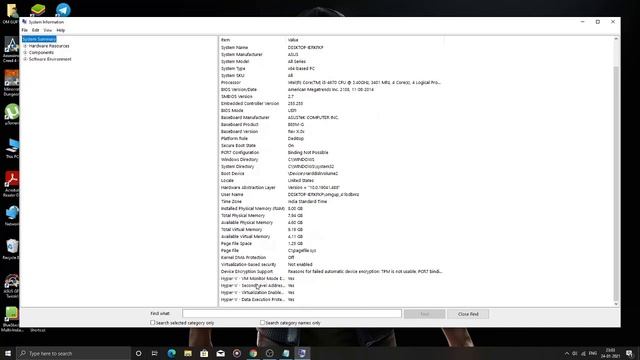Click the Find button

pos(424,314)
